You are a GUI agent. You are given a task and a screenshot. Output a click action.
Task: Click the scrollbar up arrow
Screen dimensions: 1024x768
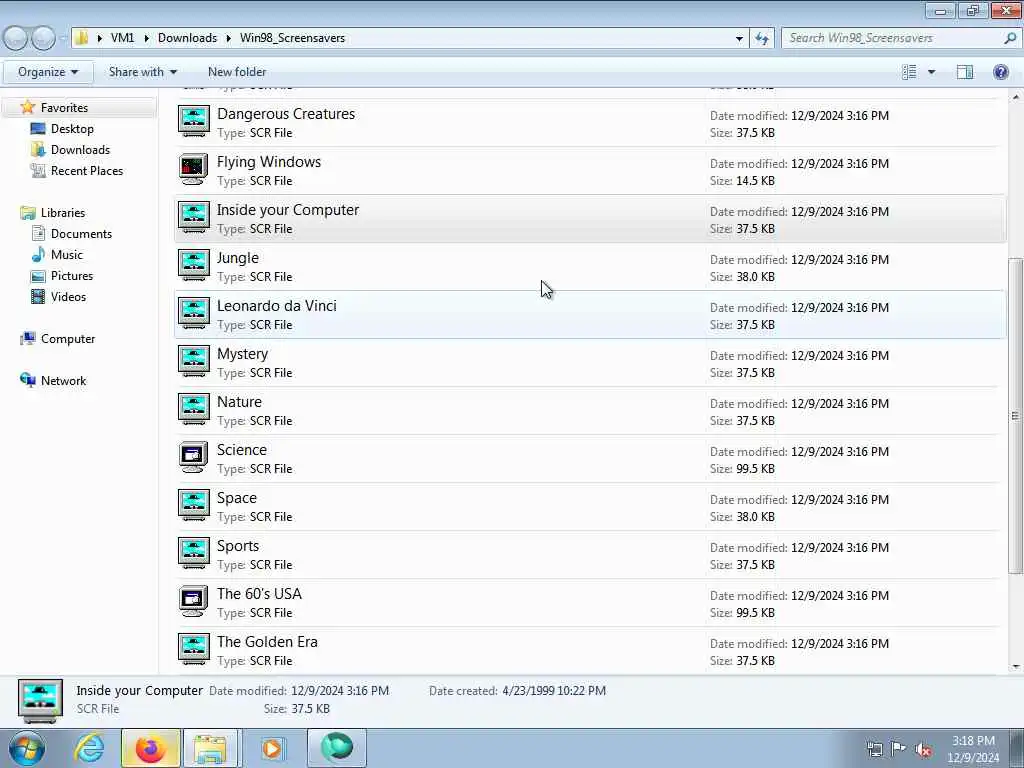1015,97
